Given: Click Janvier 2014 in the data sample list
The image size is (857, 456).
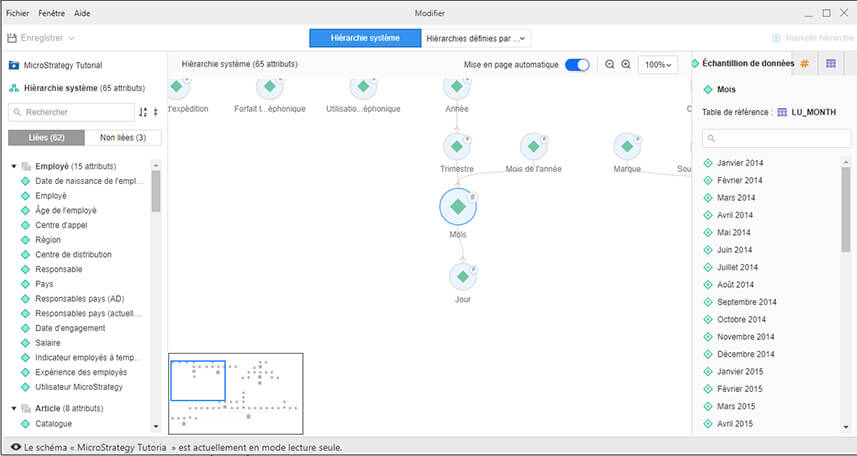Looking at the screenshot, I should coord(739,163).
